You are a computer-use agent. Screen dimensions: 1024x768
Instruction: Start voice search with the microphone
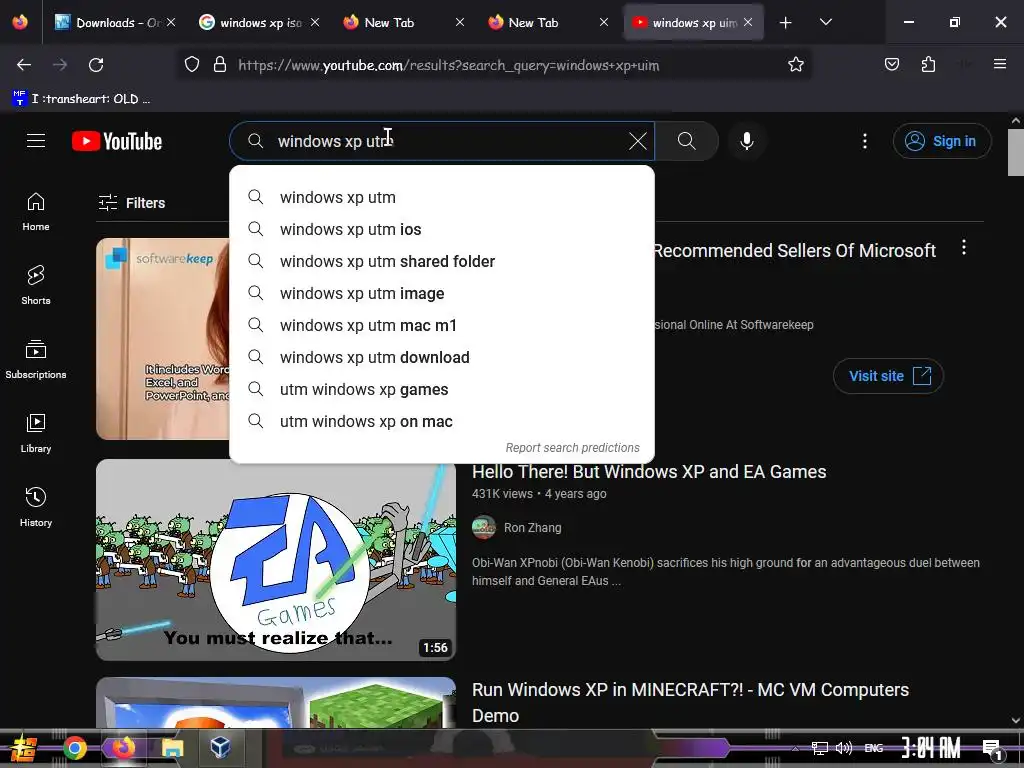[746, 141]
